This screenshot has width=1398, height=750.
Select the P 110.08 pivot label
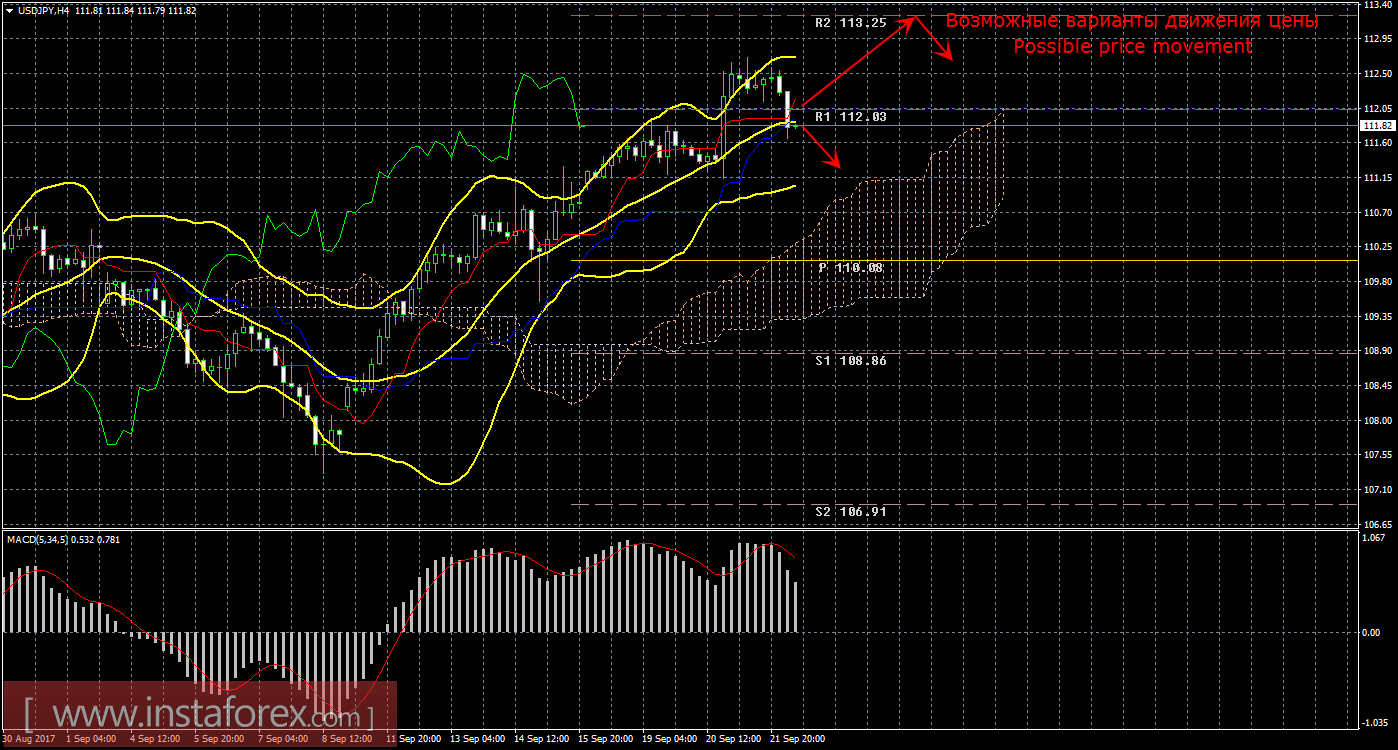click(850, 268)
